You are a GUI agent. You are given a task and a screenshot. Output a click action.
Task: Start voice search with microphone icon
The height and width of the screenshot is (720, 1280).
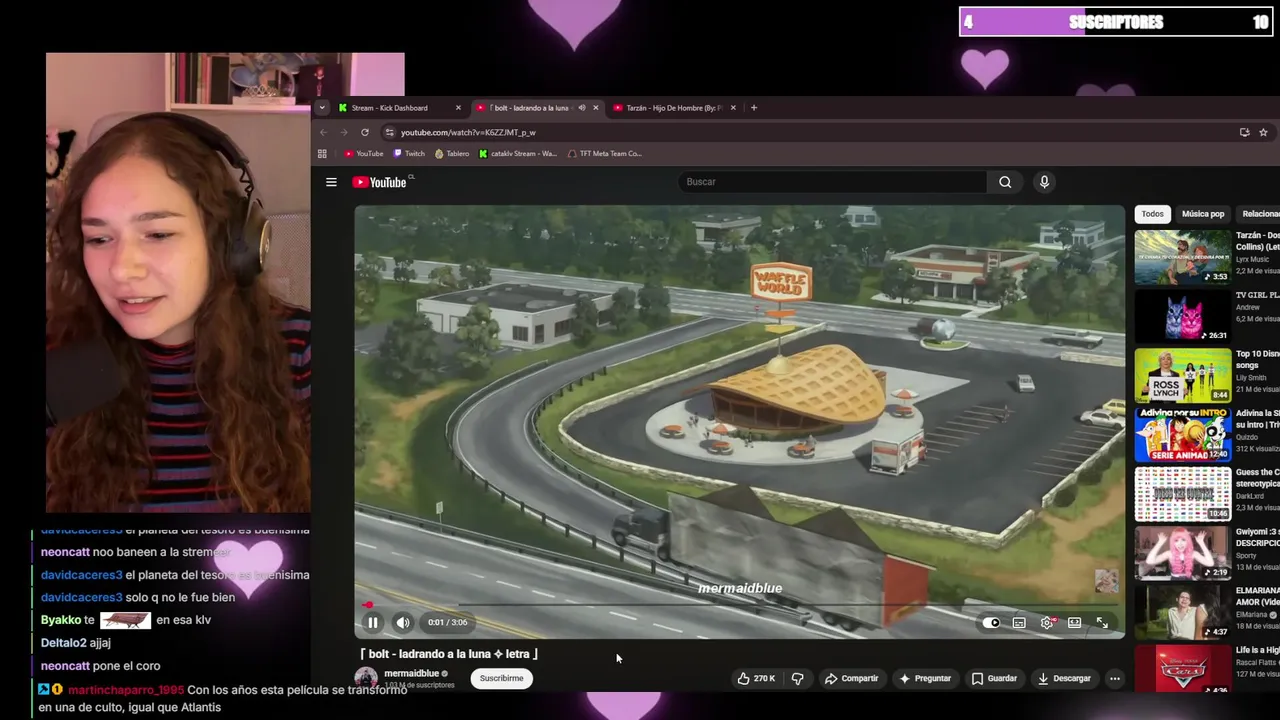click(1044, 182)
